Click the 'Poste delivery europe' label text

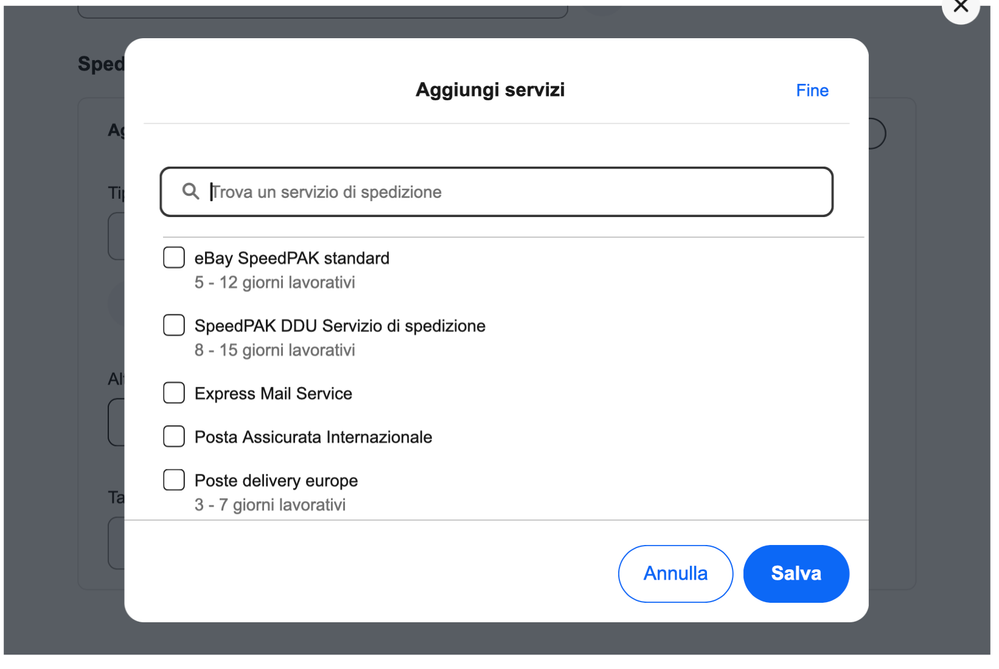point(276,481)
